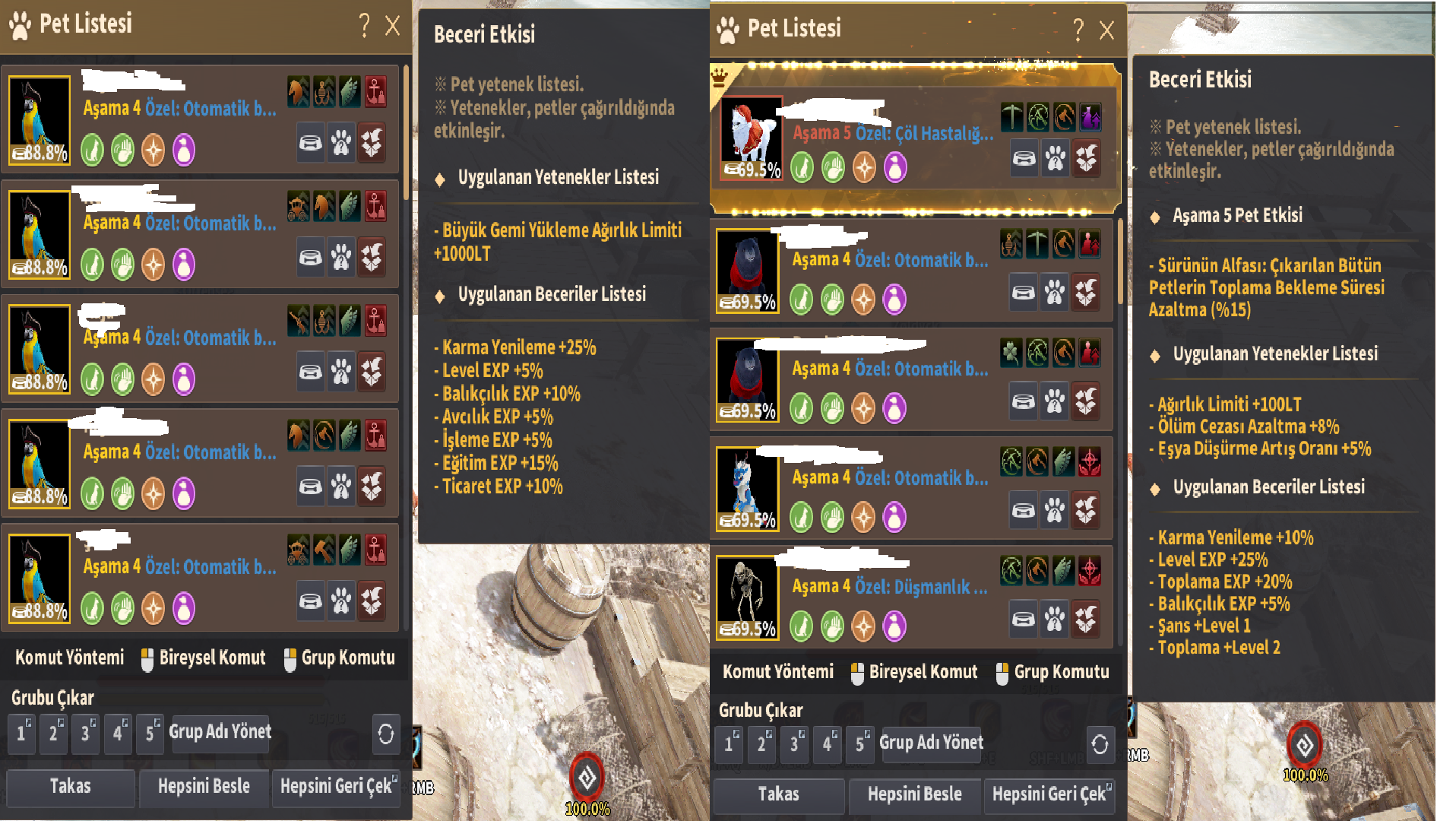The image size is (1456, 821).
Task: Select Grup Komutu mode in left panel
Action: coord(340,658)
